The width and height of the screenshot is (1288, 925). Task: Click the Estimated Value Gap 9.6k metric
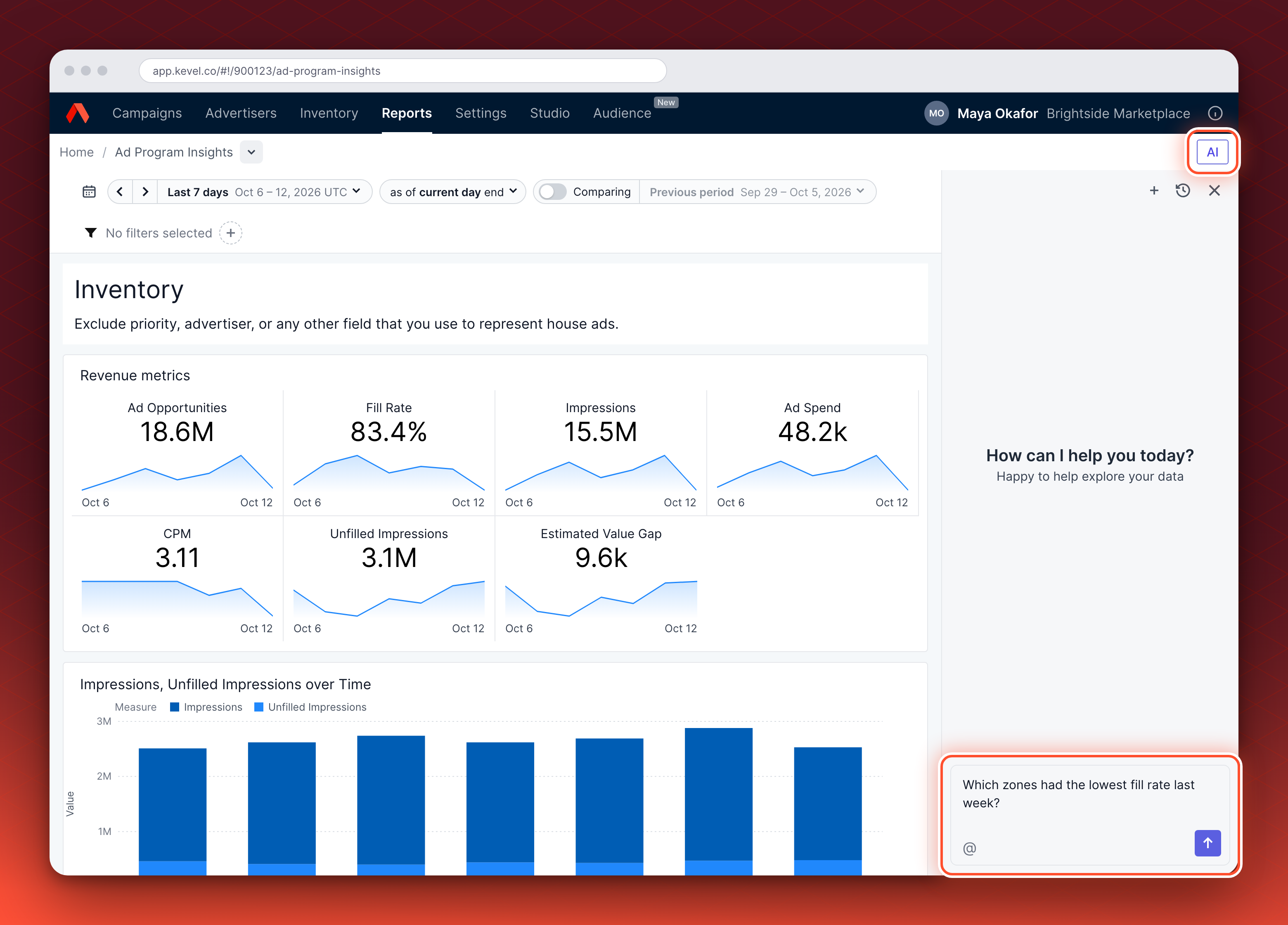pos(601,579)
